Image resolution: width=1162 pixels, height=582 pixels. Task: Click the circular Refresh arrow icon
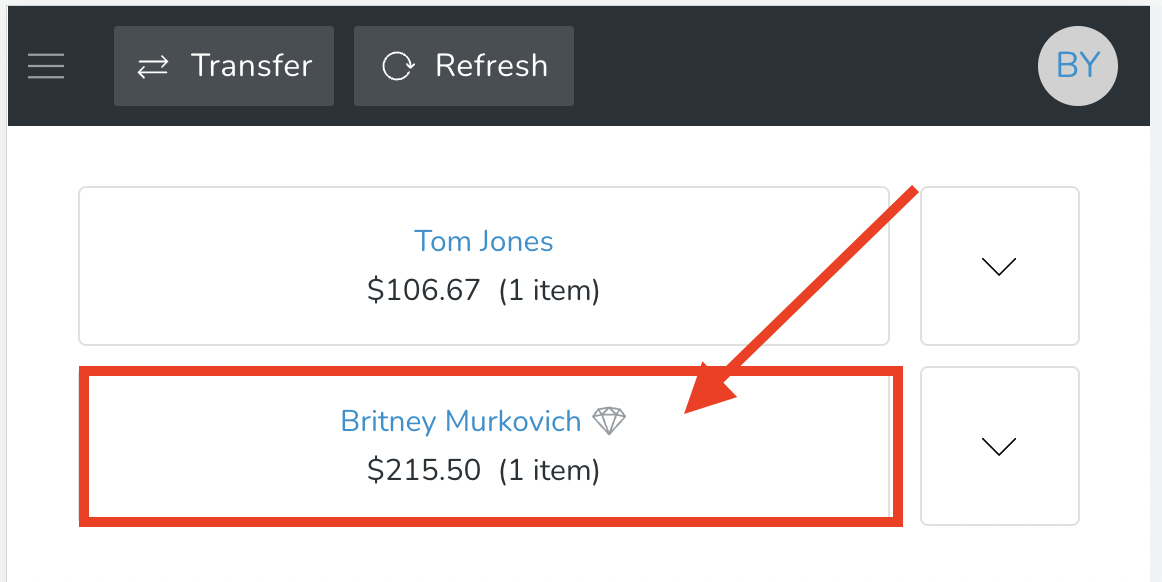(398, 67)
